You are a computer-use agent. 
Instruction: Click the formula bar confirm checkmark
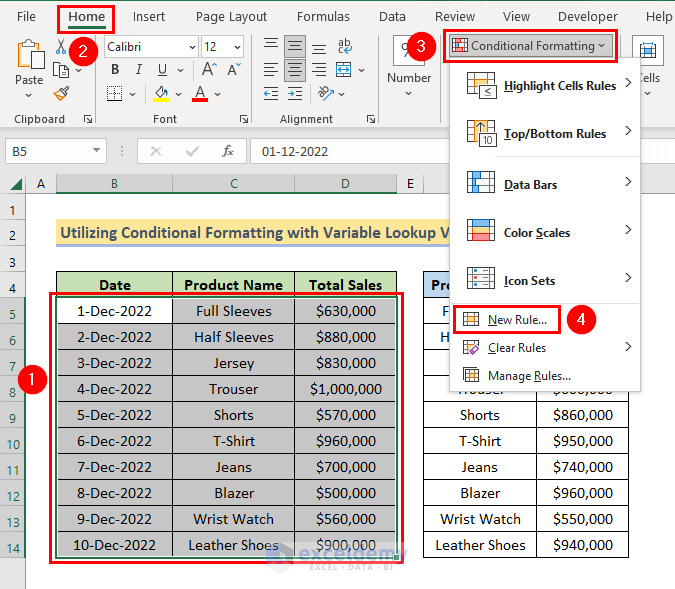[192, 151]
